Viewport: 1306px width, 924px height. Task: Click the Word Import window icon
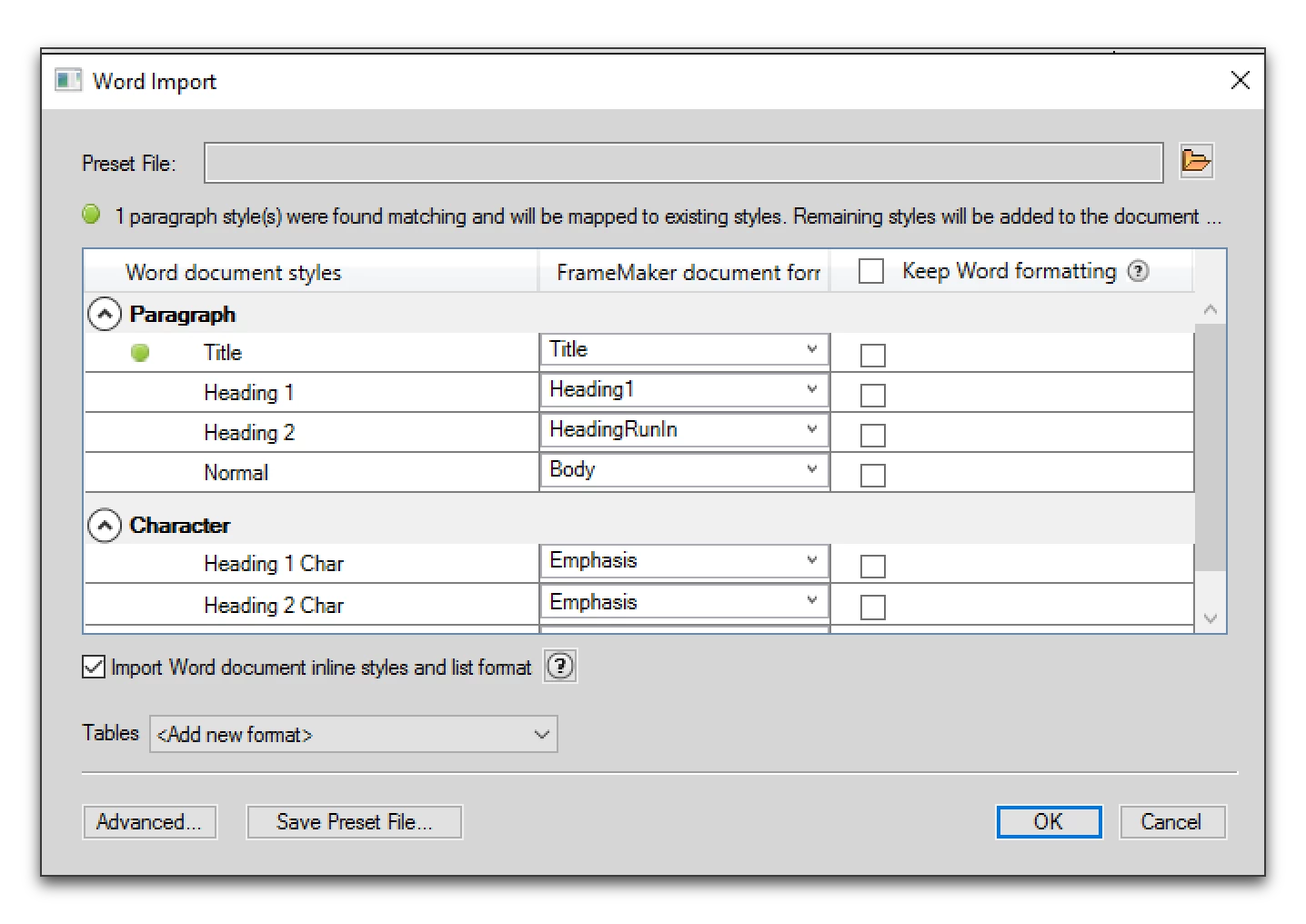[x=68, y=81]
